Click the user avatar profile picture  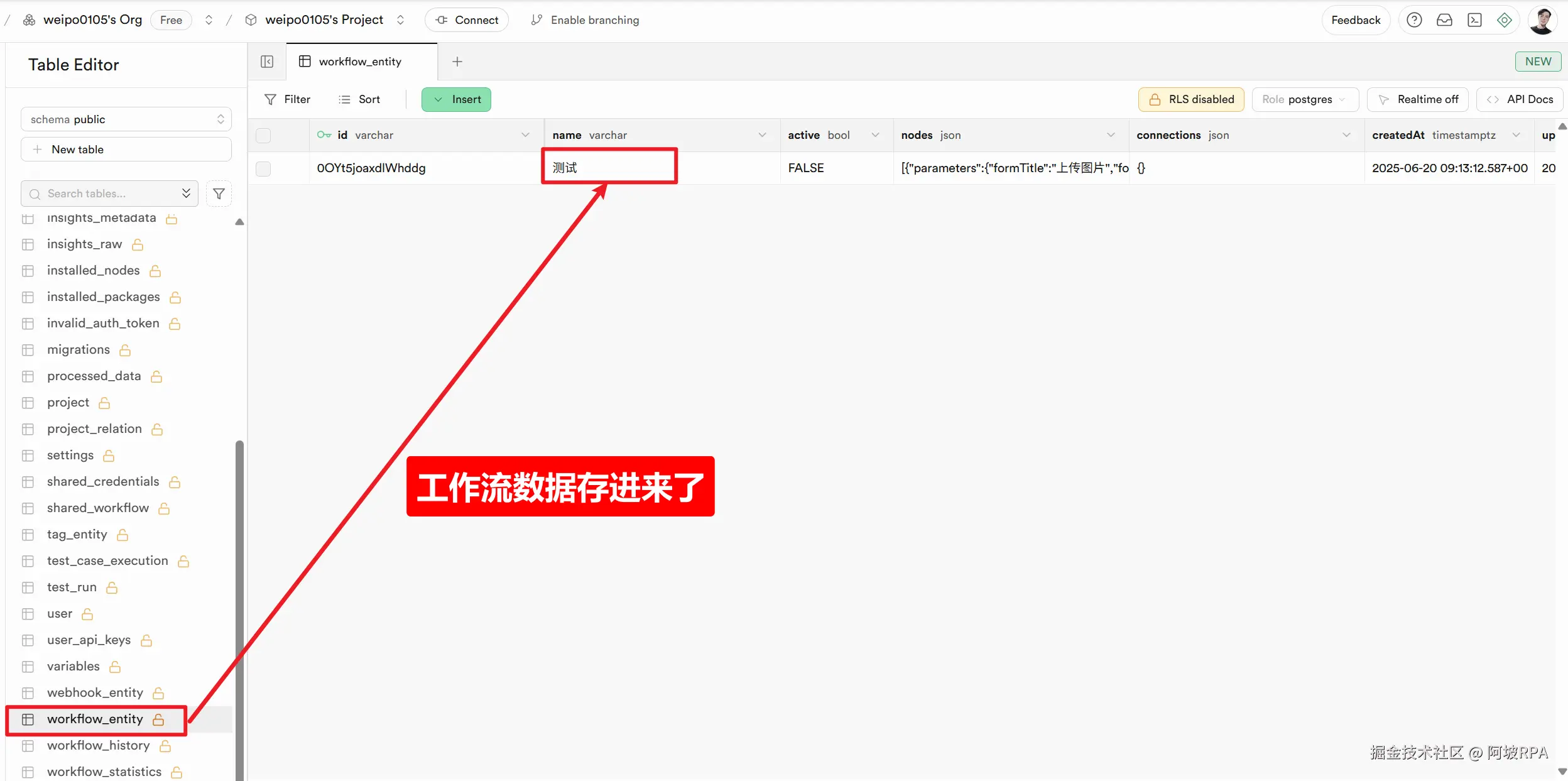(x=1542, y=20)
